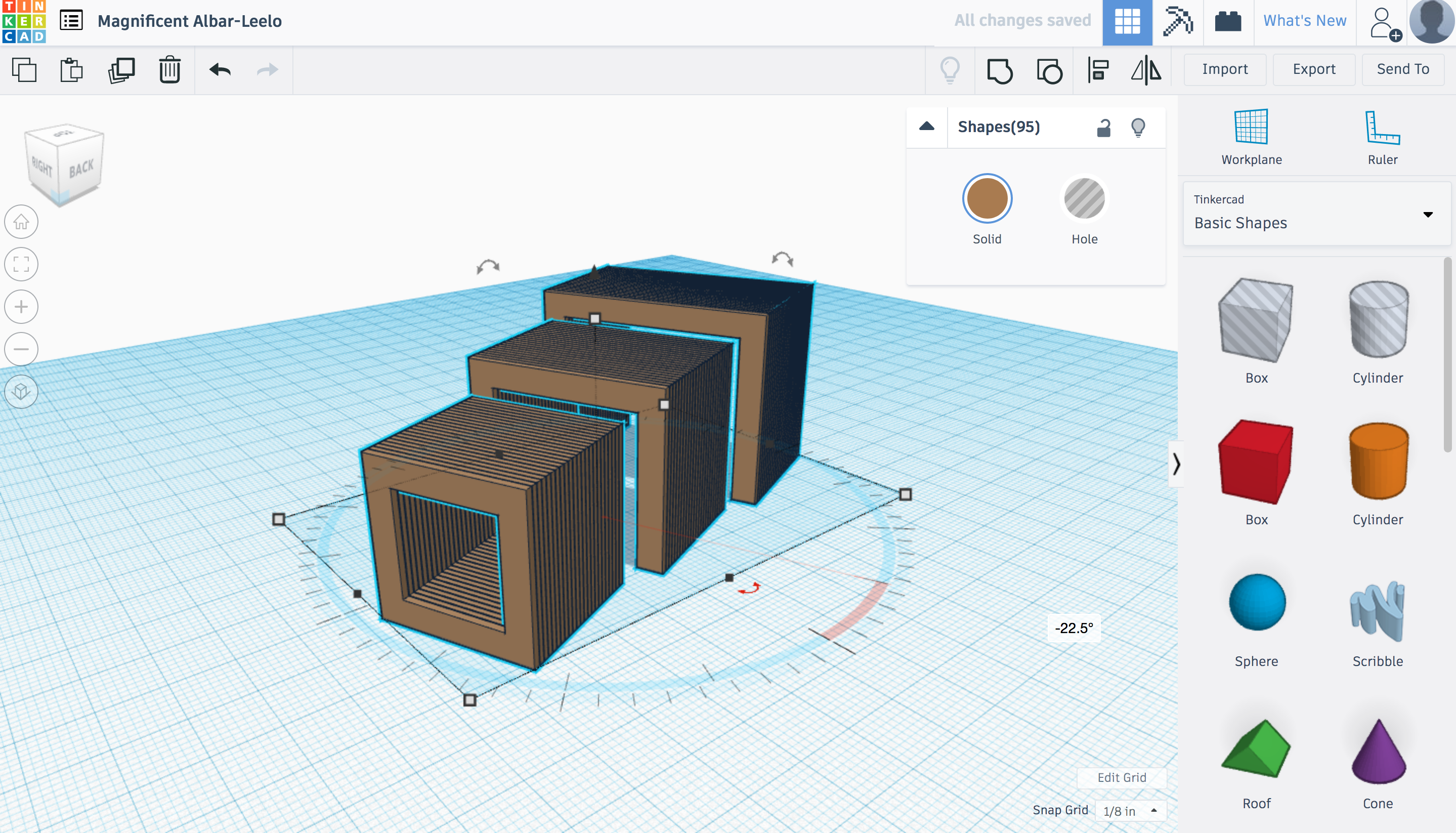Click the Copy tool
The image size is (1456, 833).
click(x=25, y=70)
